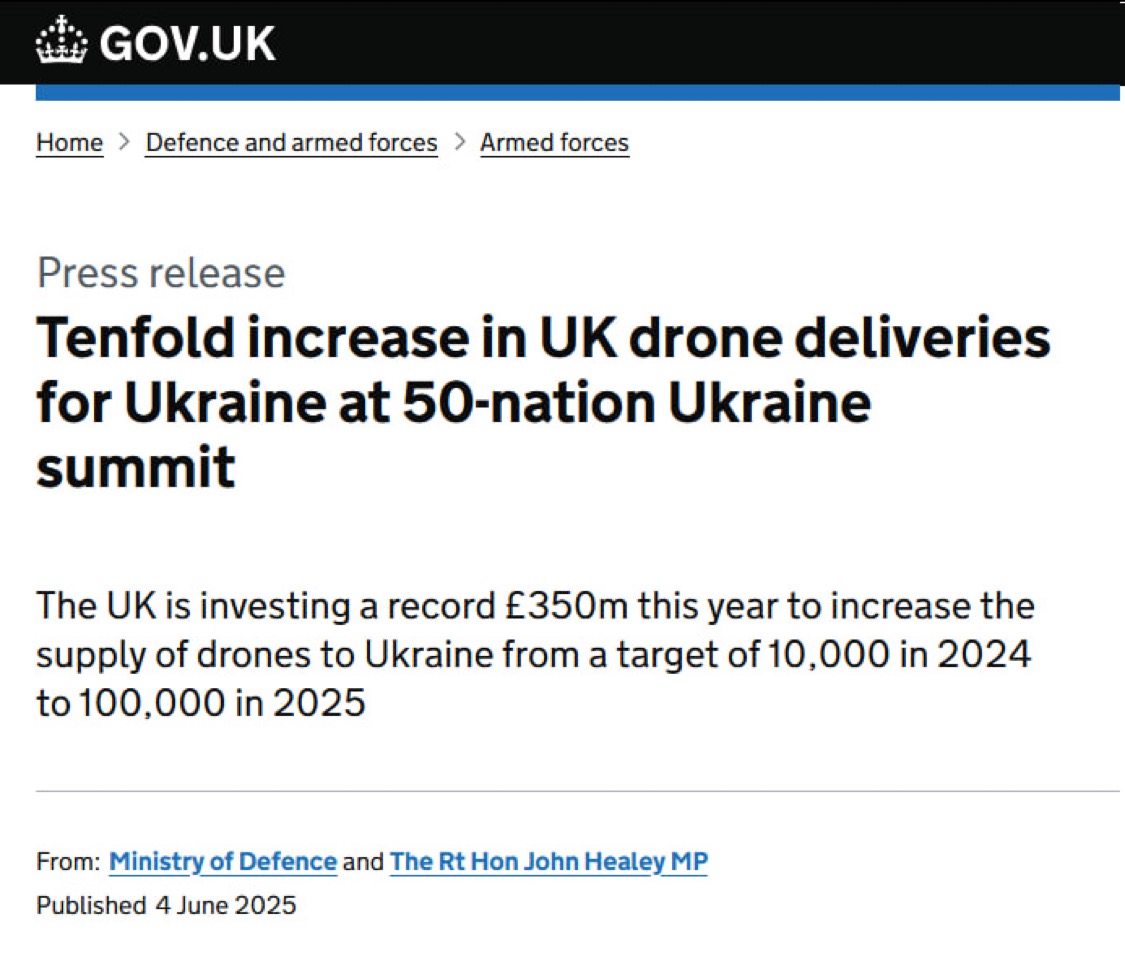Click the Published 4 June 2025 date

[x=166, y=906]
